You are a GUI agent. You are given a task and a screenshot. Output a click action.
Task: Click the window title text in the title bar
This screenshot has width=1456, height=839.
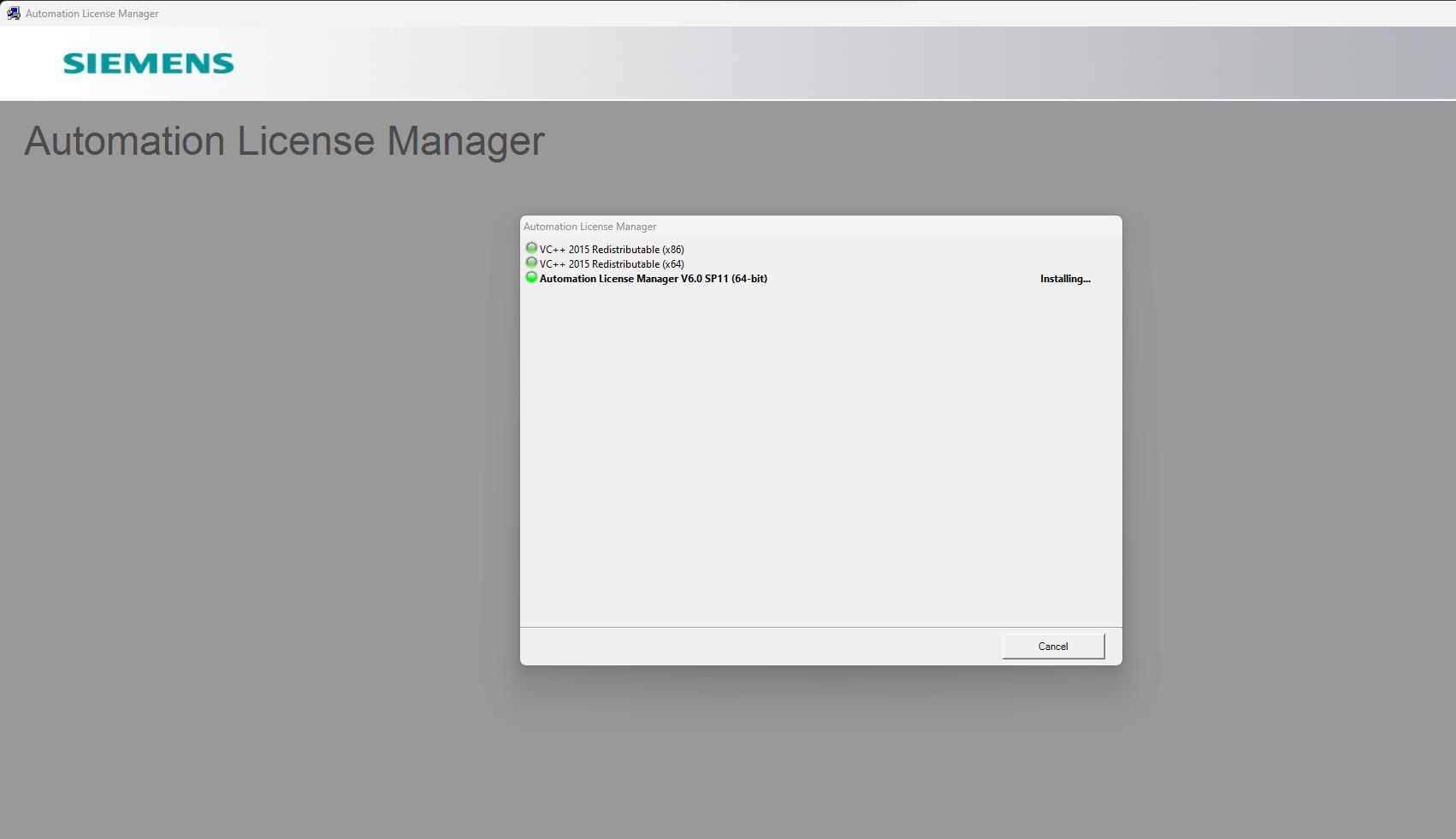[92, 14]
